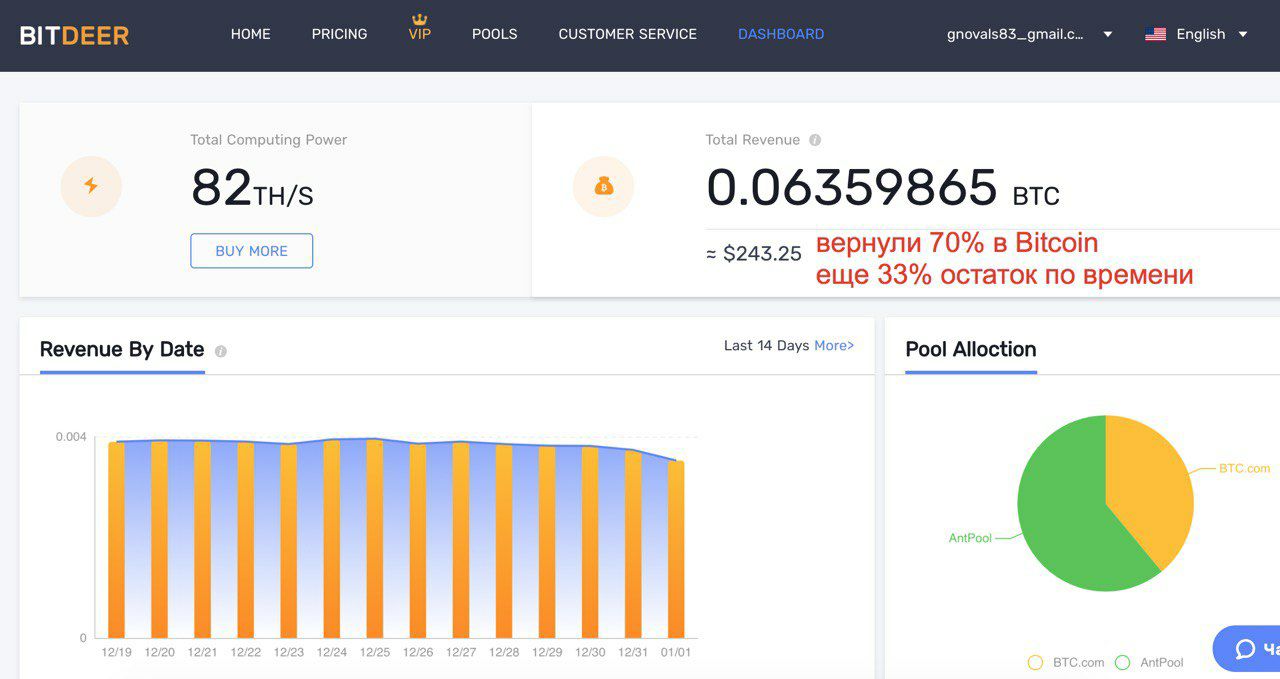Click the account dropdown arrow
The width and height of the screenshot is (1280, 679).
pos(1107,34)
